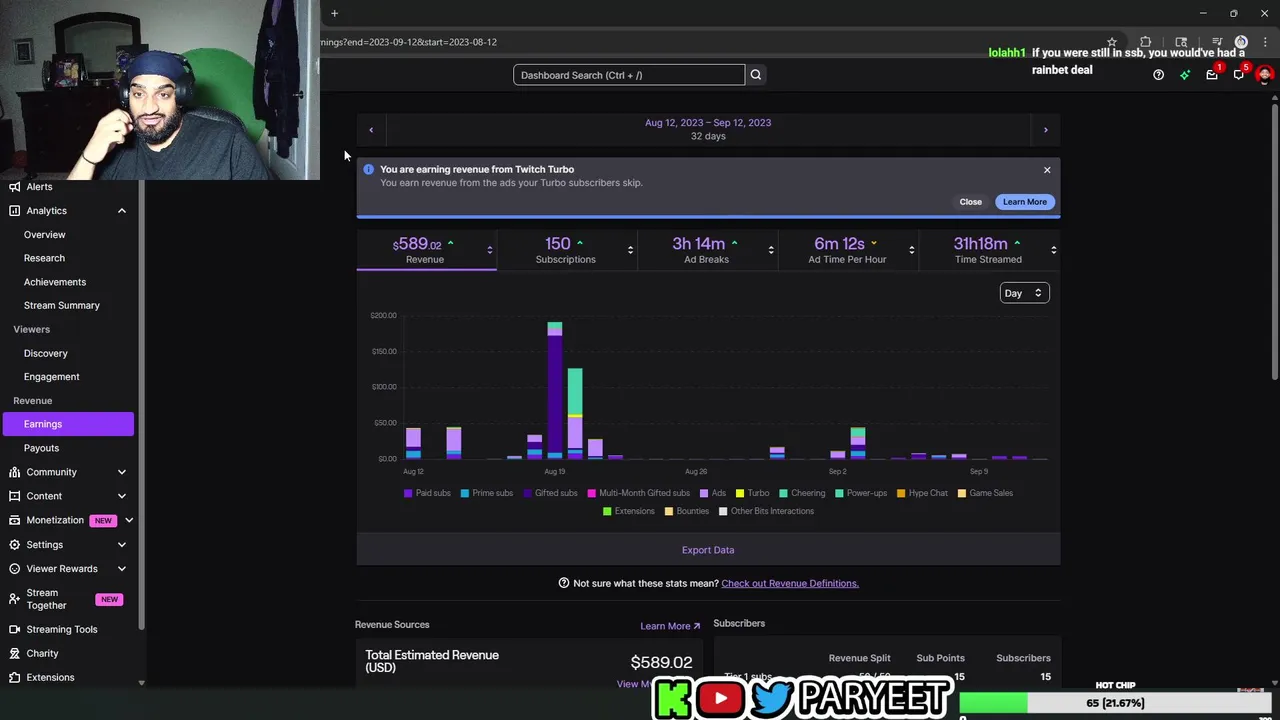
Task: Toggle Power-ups legend series
Action: (x=861, y=493)
